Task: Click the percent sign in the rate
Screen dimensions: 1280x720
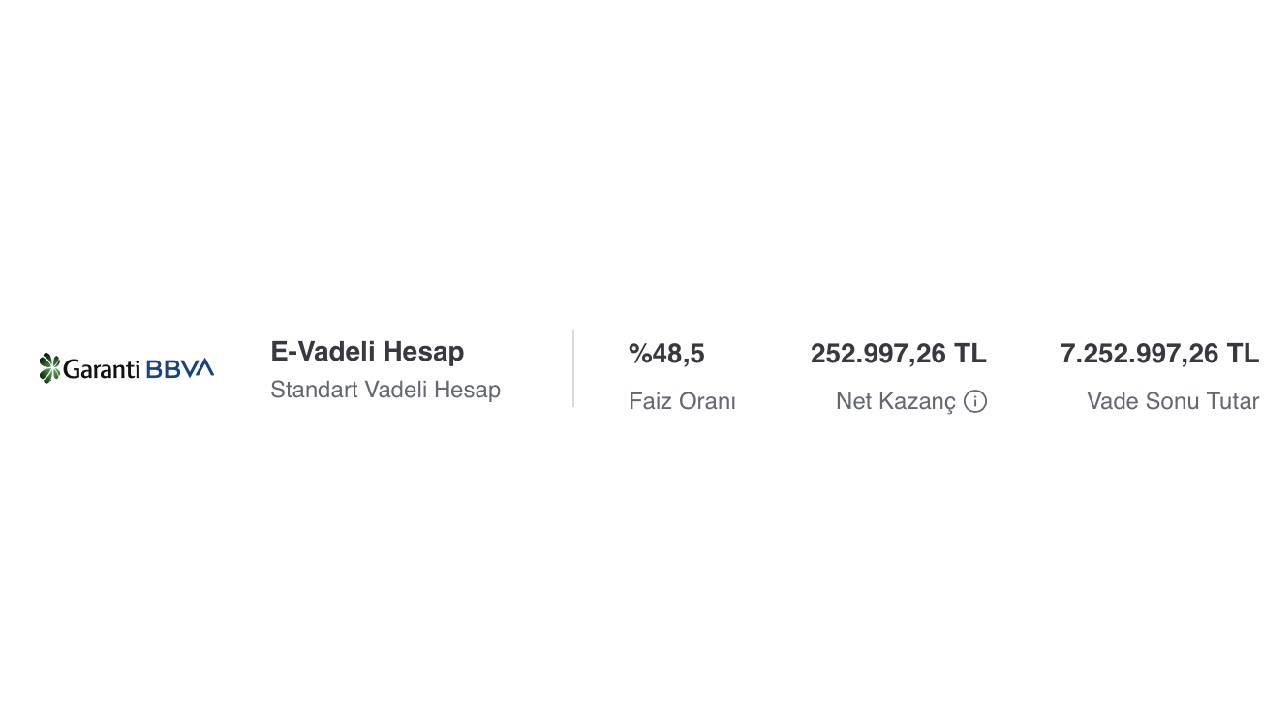Action: [640, 353]
